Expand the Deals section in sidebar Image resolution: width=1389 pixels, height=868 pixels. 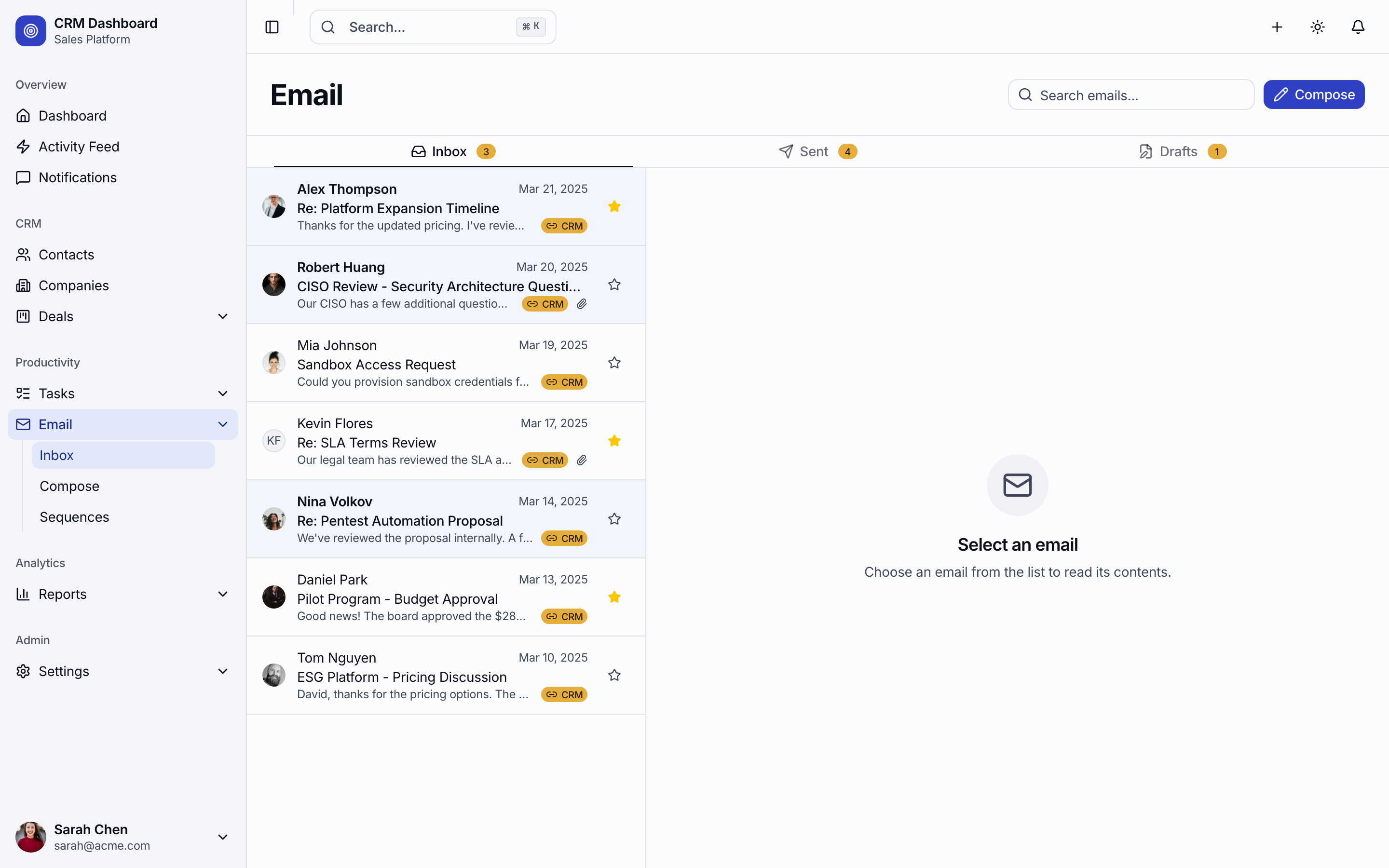coord(223,316)
